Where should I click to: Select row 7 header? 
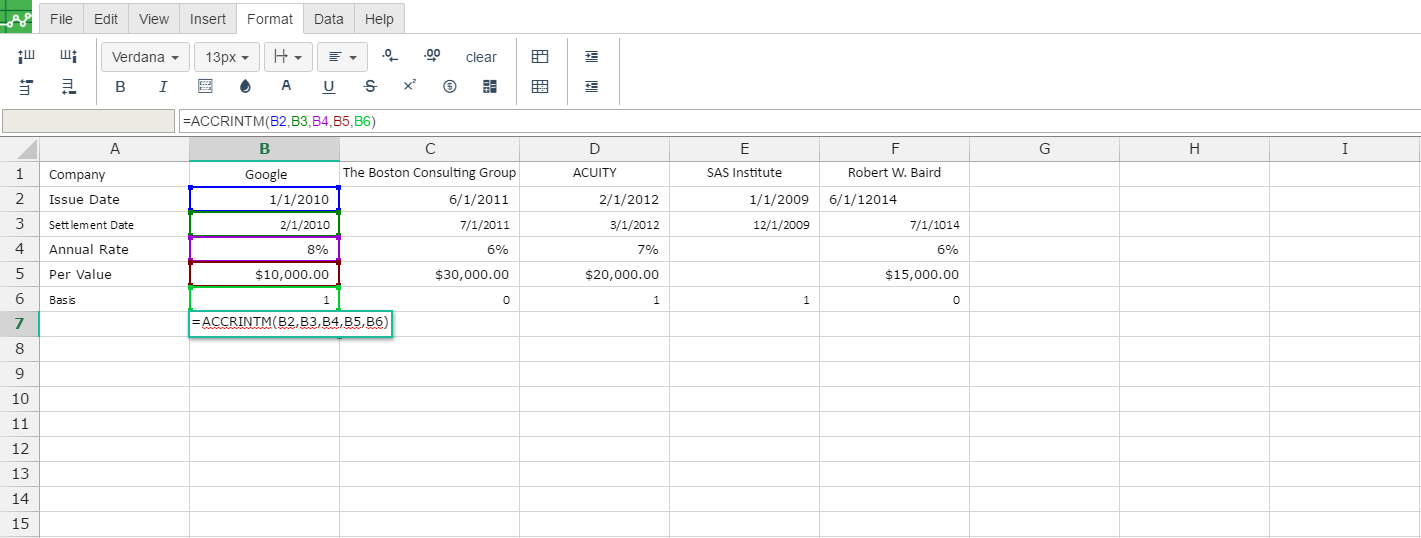[19, 324]
